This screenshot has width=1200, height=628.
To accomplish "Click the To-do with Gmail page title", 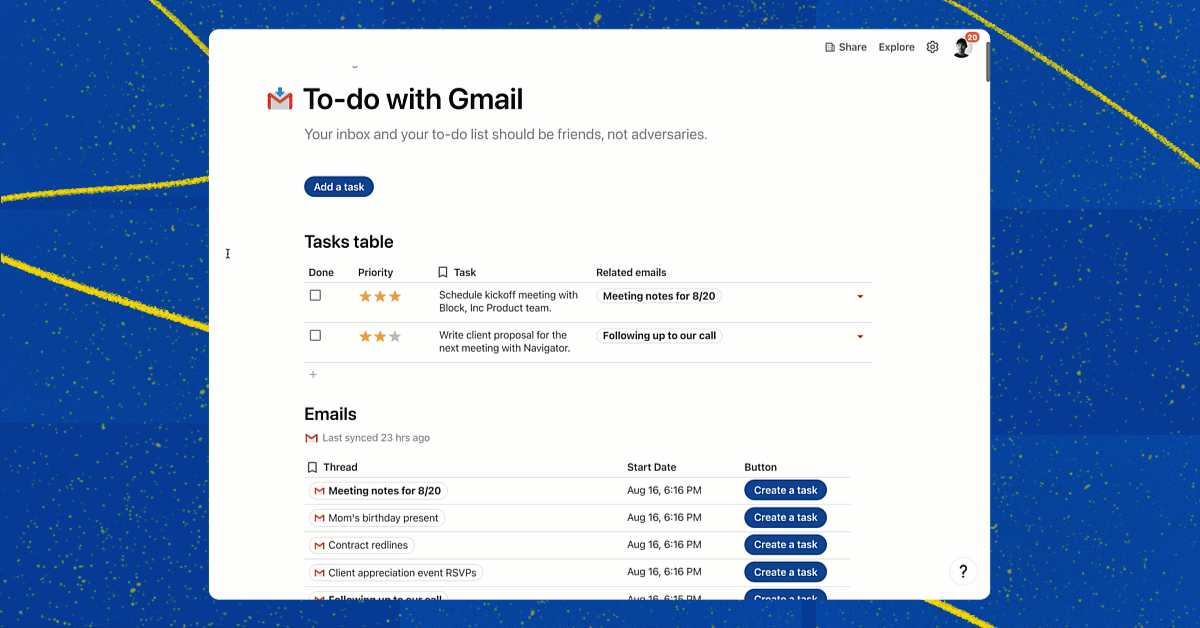I will pos(413,99).
